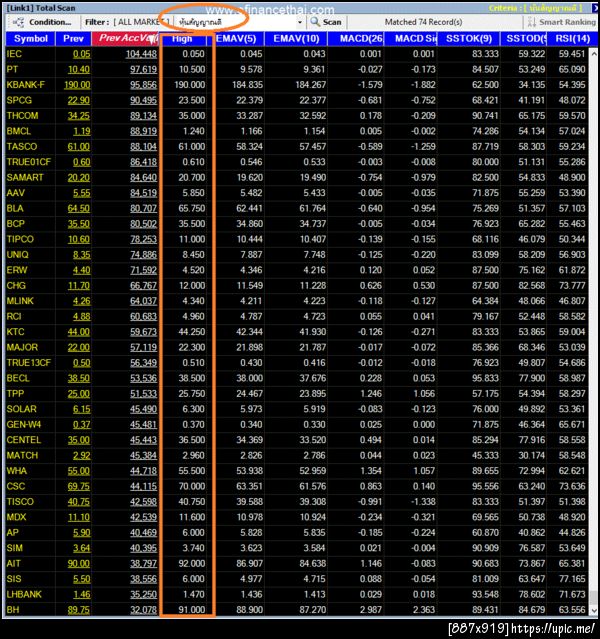Select the TRUE13CF symbol

(29, 363)
